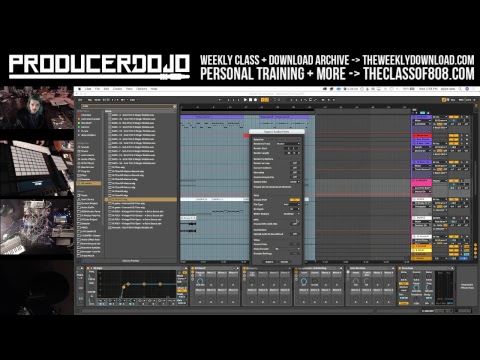Select the Audio Effects browser category
Image resolution: width=480 pixels, height=360 pixels.
click(87, 159)
